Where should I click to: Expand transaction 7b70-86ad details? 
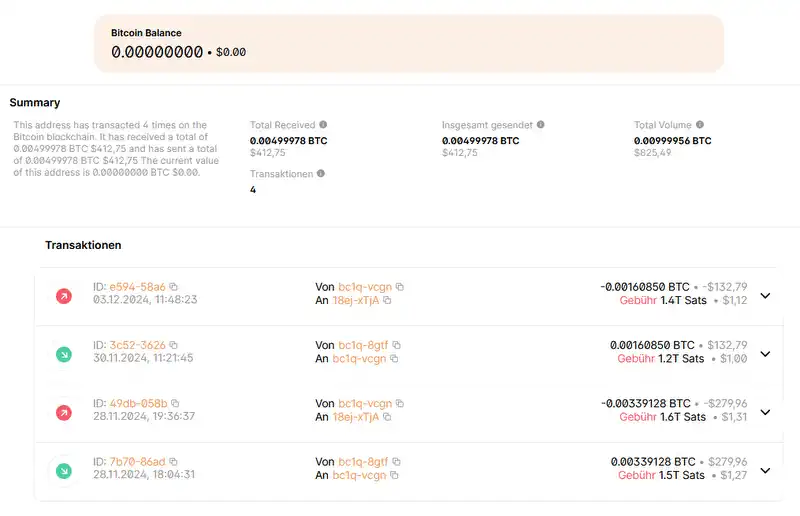pyautogui.click(x=765, y=470)
